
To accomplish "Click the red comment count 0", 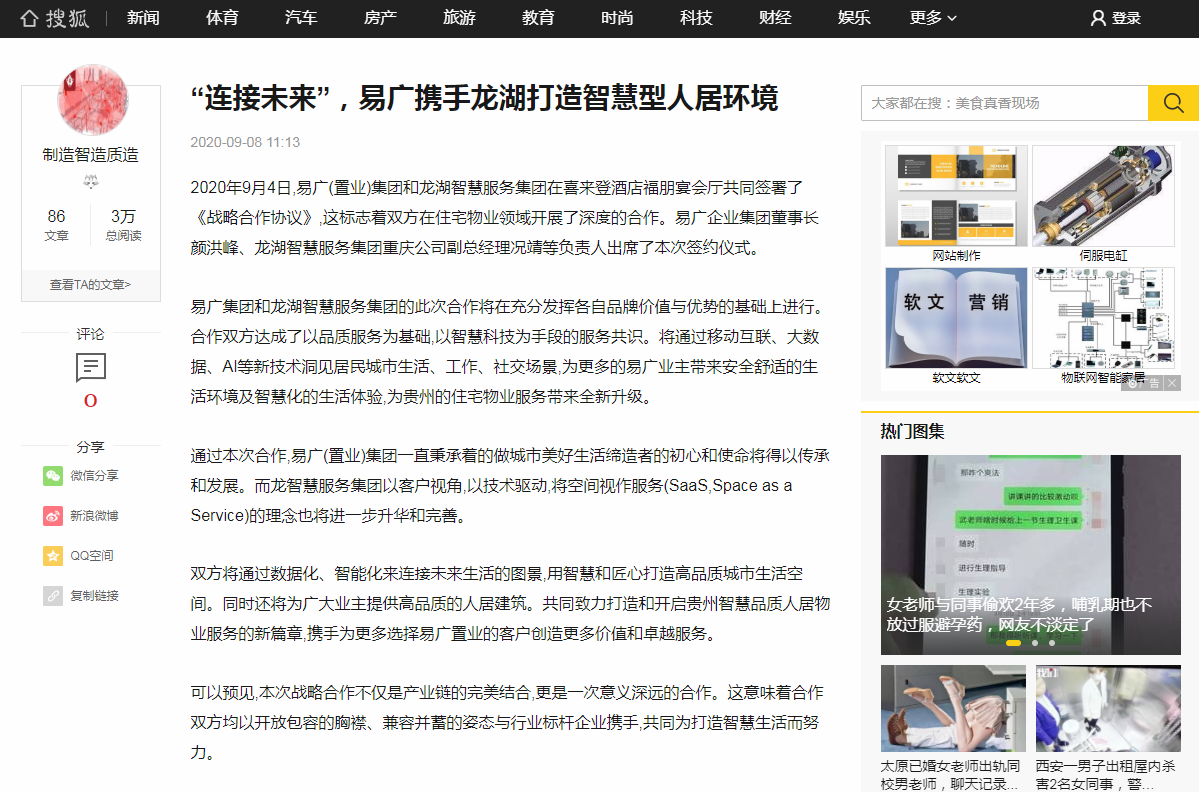I will click(90, 401).
